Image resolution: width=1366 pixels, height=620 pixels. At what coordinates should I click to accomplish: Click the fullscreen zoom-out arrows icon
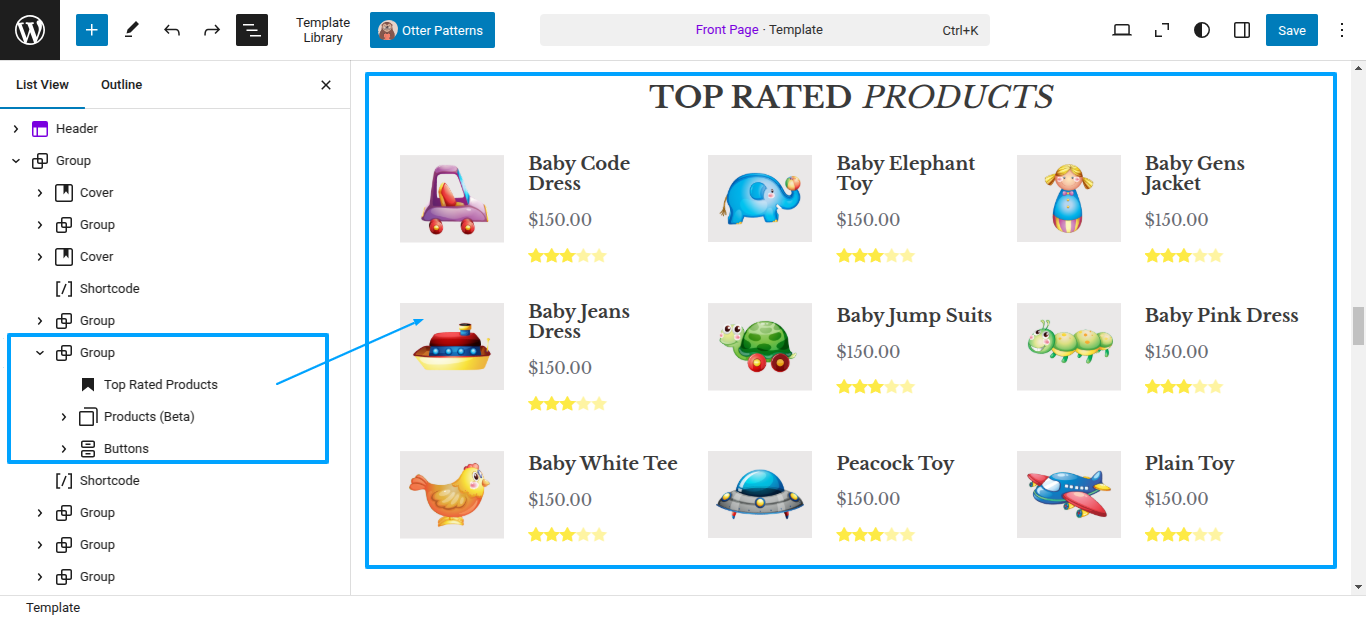point(1162,30)
